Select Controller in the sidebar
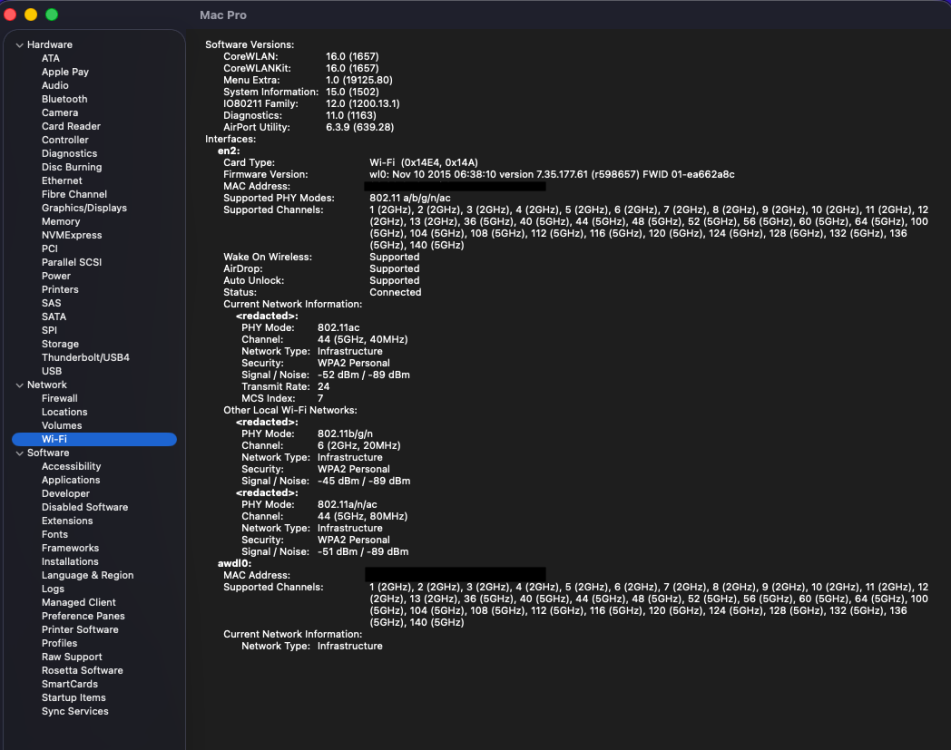 [65, 140]
